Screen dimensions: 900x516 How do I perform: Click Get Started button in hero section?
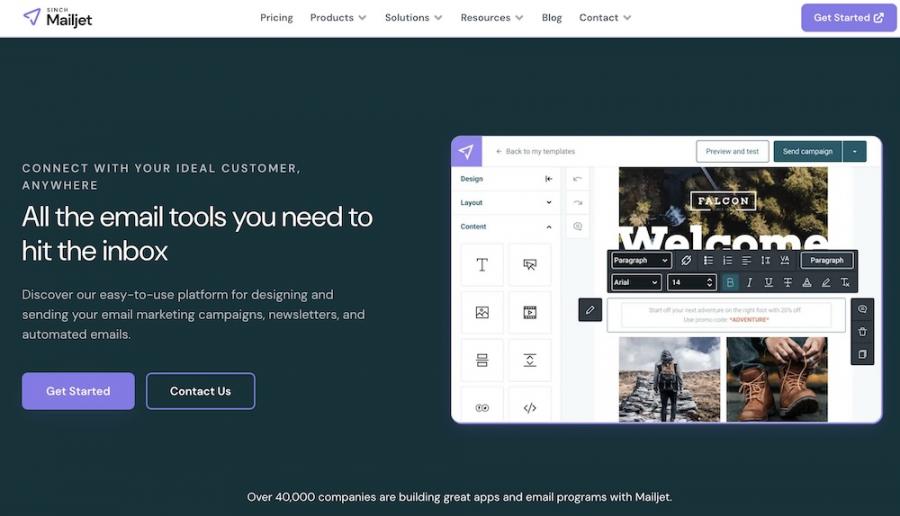click(x=78, y=391)
